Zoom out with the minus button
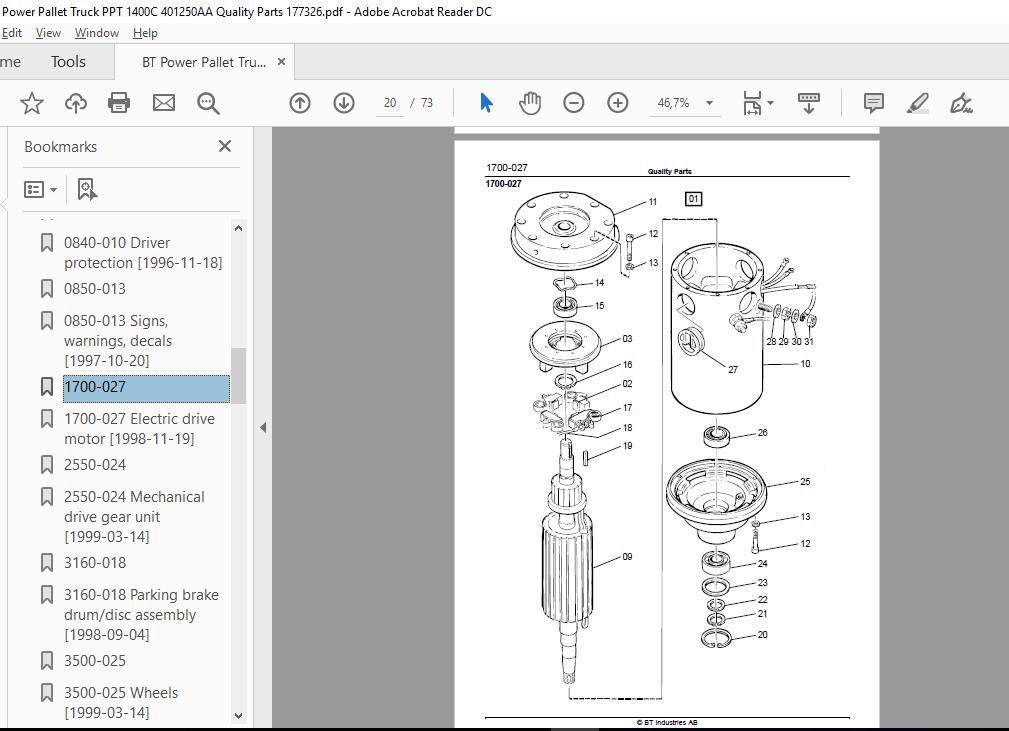The height and width of the screenshot is (731, 1009). 573,103
